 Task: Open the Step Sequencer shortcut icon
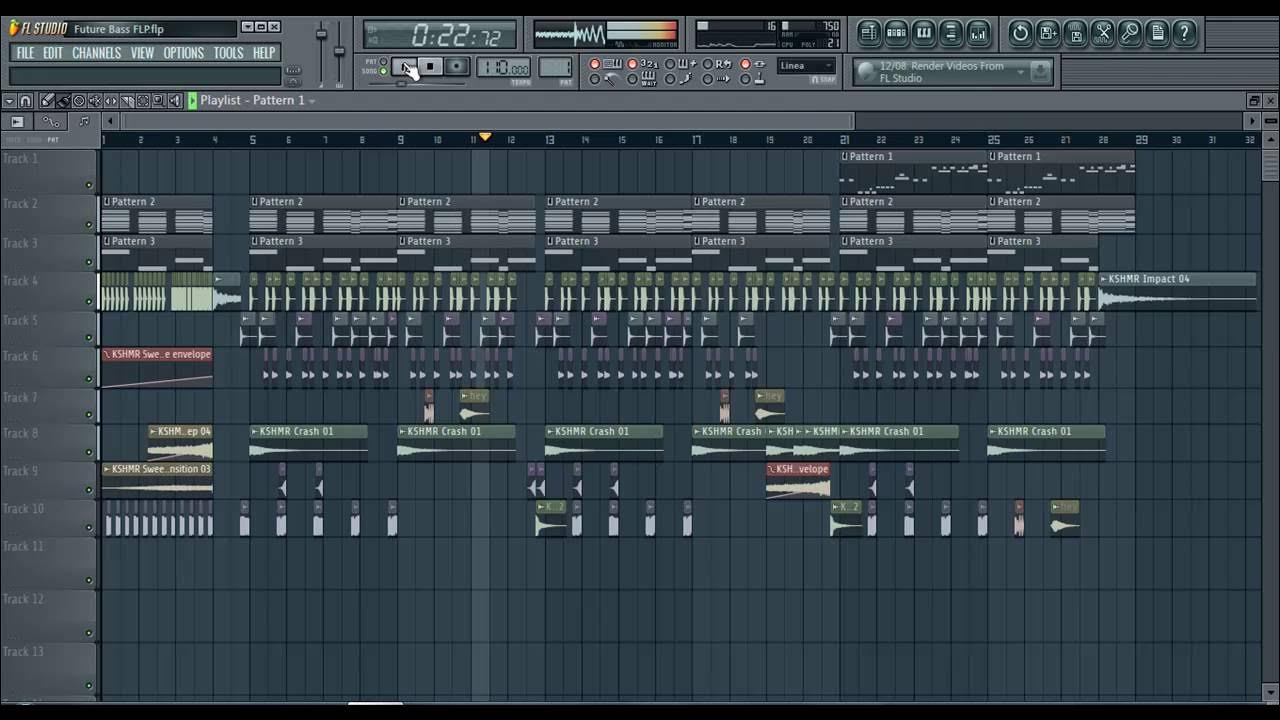tap(896, 33)
